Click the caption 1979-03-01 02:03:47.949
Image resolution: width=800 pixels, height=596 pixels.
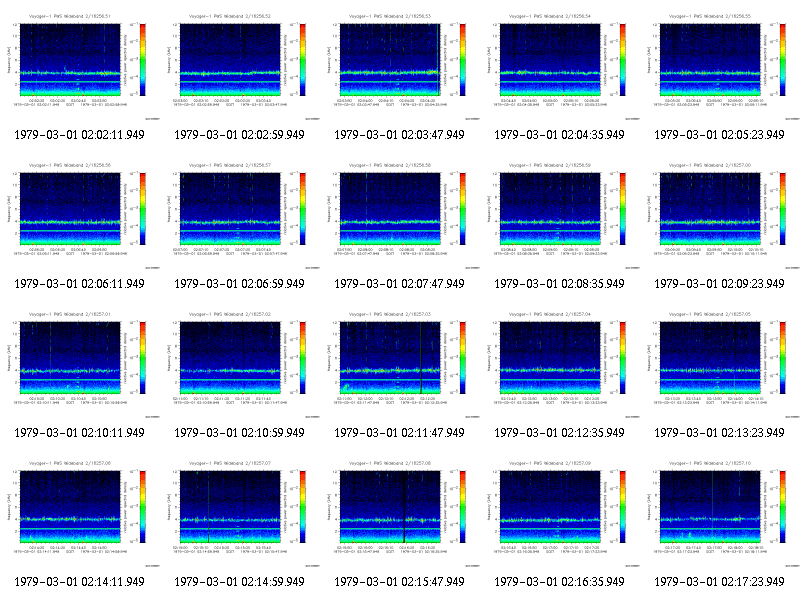(x=399, y=135)
